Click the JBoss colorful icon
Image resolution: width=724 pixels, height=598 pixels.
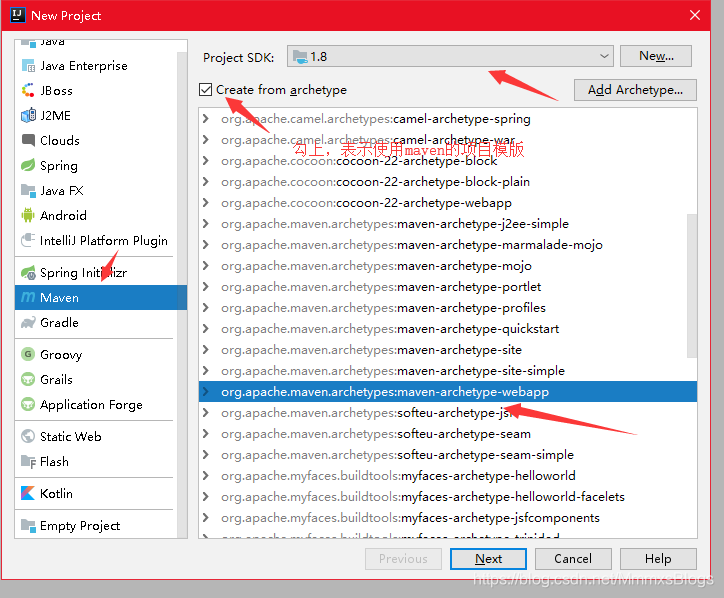(28, 91)
